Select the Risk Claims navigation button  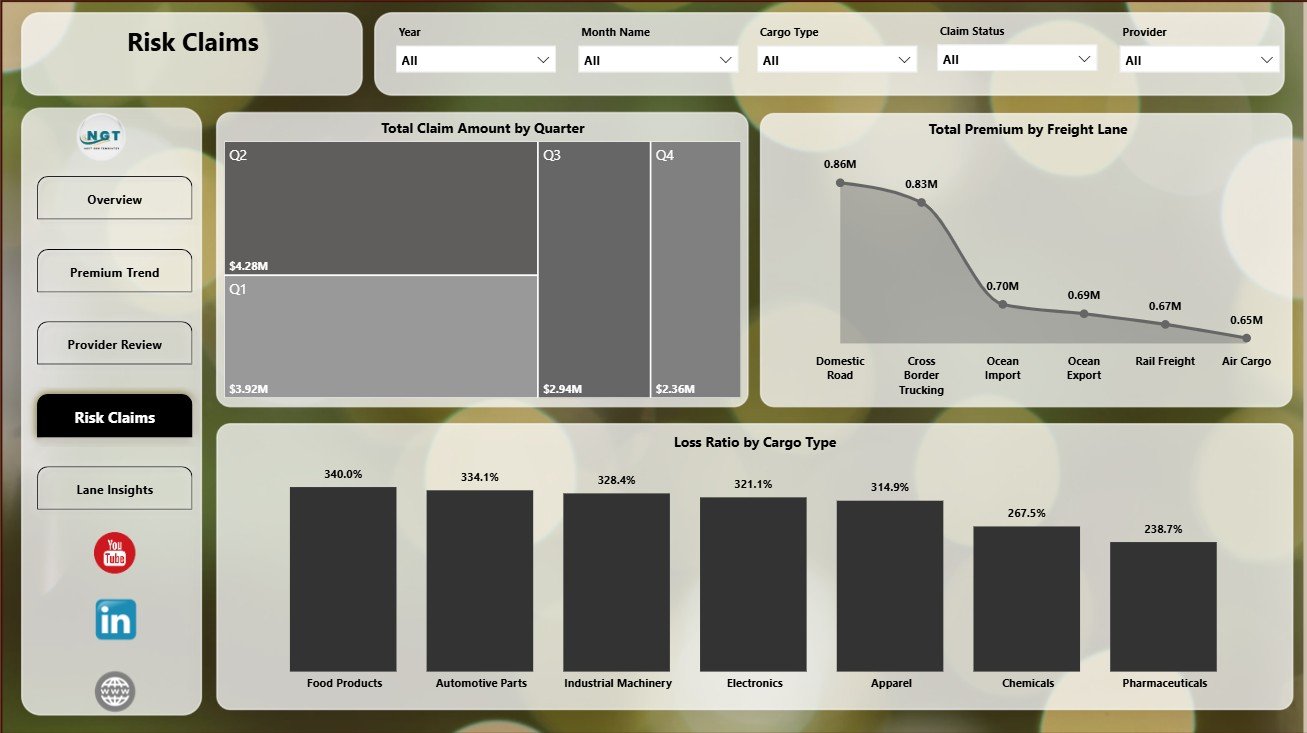(115, 417)
